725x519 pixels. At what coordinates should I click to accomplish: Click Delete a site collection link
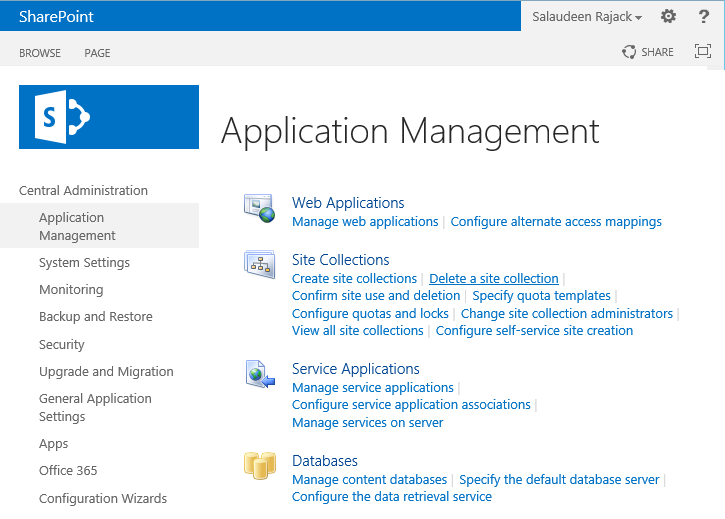click(x=494, y=278)
